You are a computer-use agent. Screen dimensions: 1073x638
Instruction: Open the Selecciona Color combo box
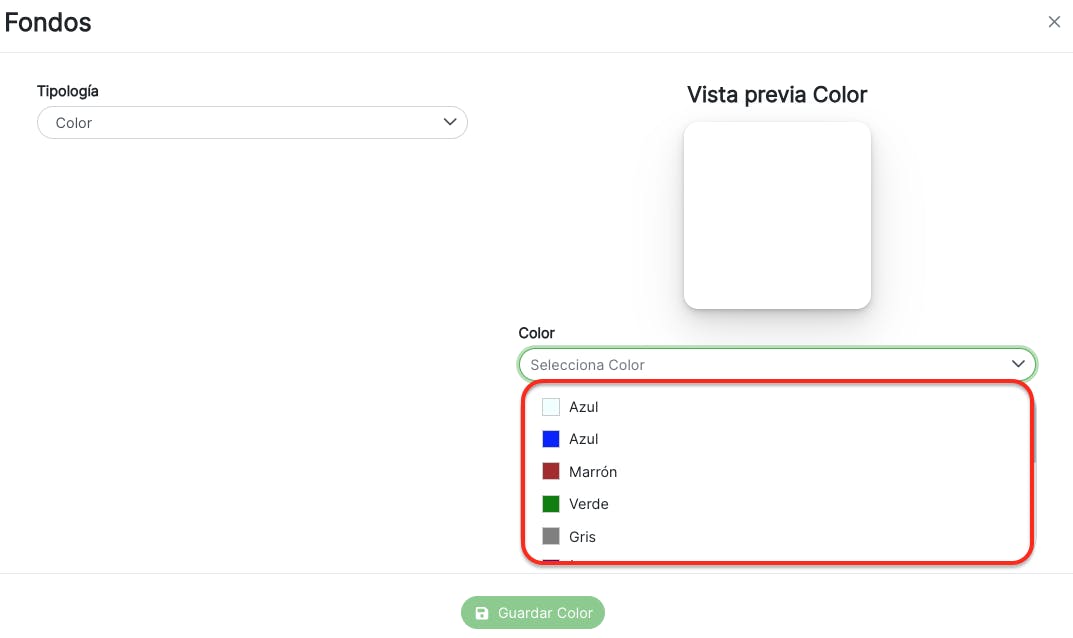760,365
